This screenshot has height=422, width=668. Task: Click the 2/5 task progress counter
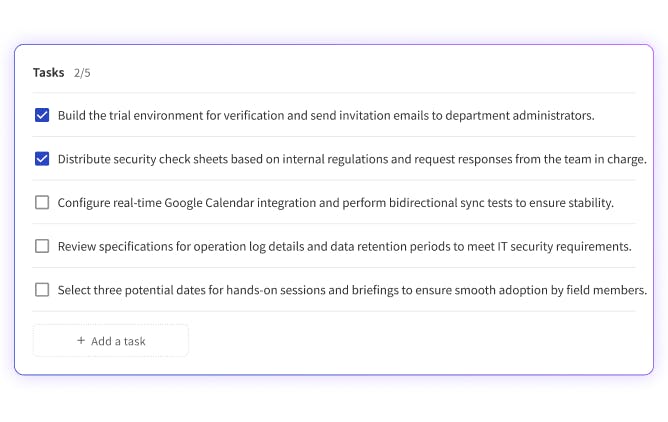(x=82, y=73)
